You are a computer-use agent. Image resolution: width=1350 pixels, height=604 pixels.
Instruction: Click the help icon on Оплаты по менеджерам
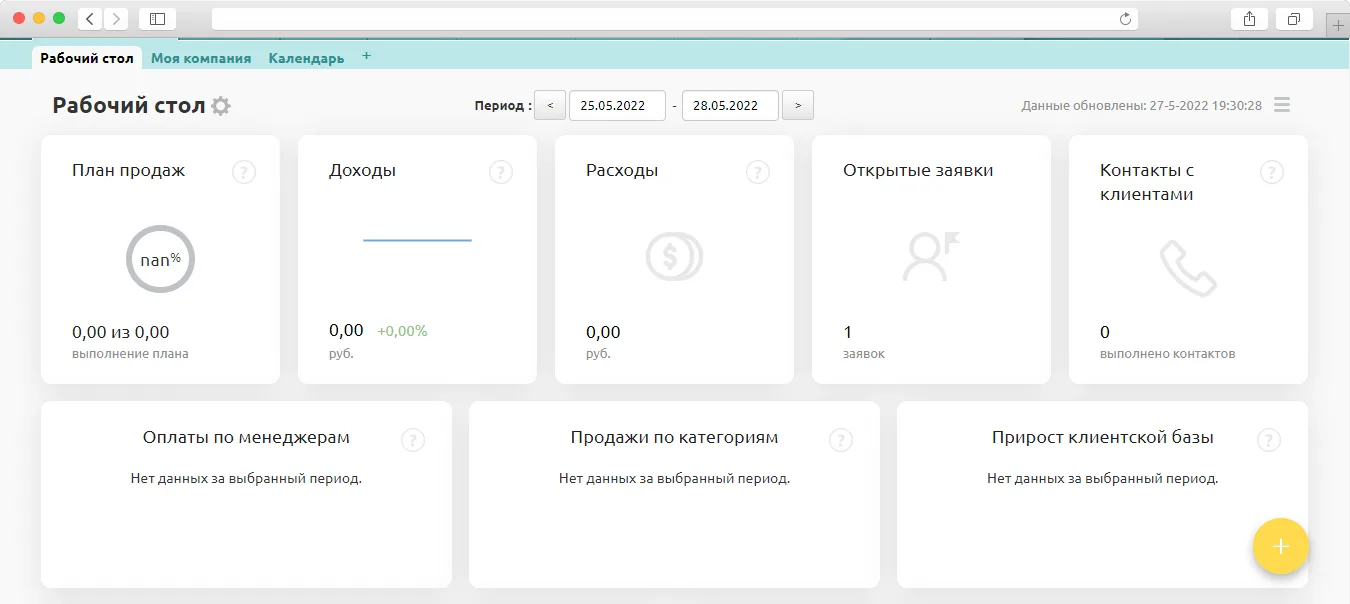[x=413, y=440]
